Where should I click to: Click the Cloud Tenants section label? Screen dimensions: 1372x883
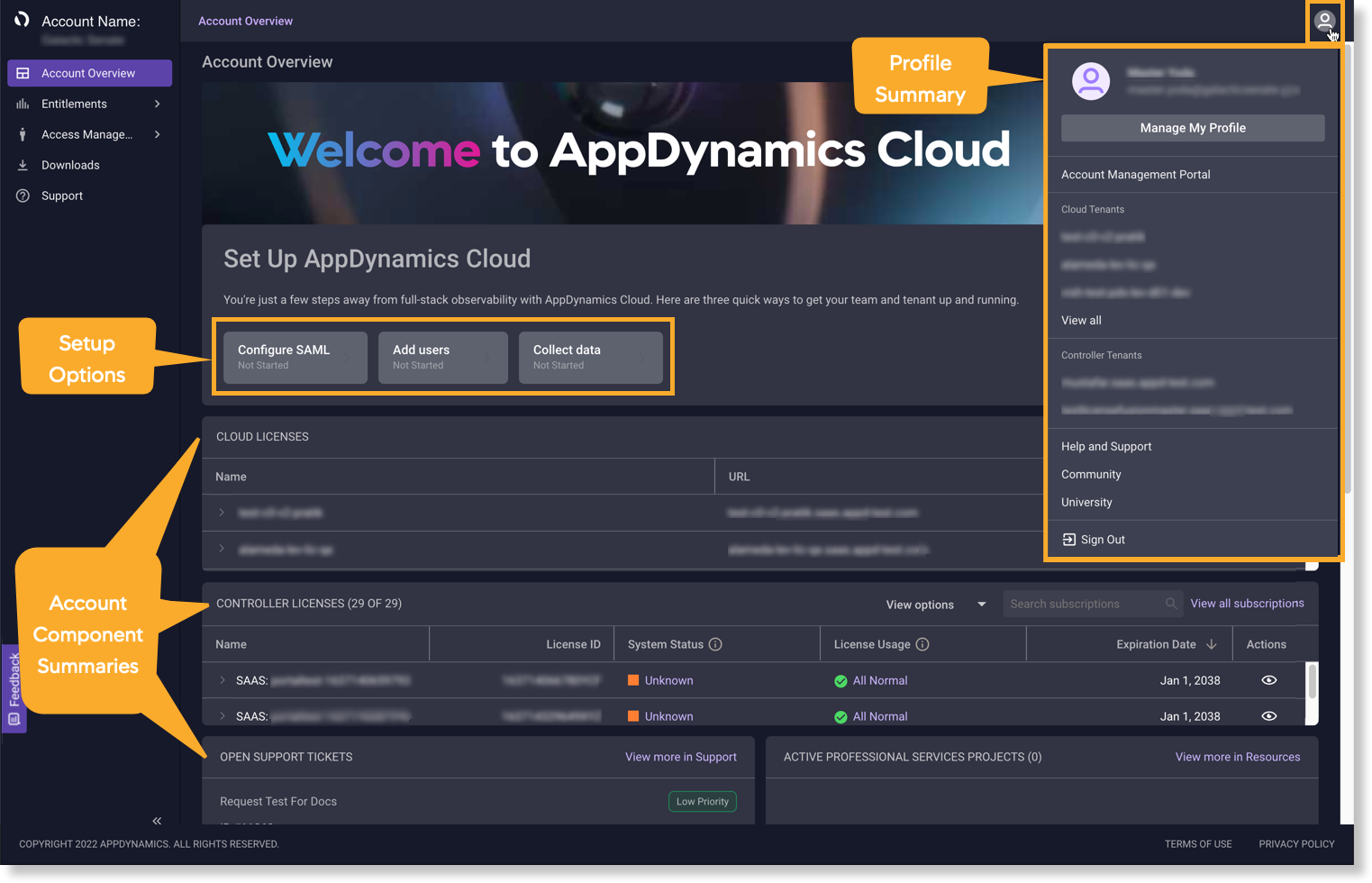click(x=1093, y=209)
